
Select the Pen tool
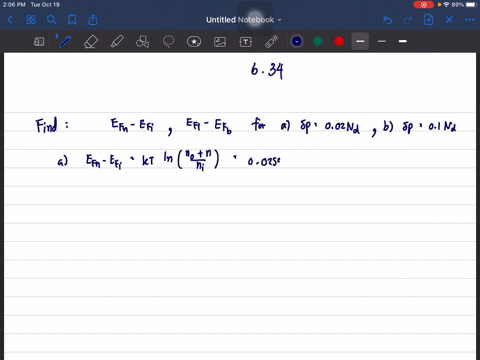click(x=64, y=42)
